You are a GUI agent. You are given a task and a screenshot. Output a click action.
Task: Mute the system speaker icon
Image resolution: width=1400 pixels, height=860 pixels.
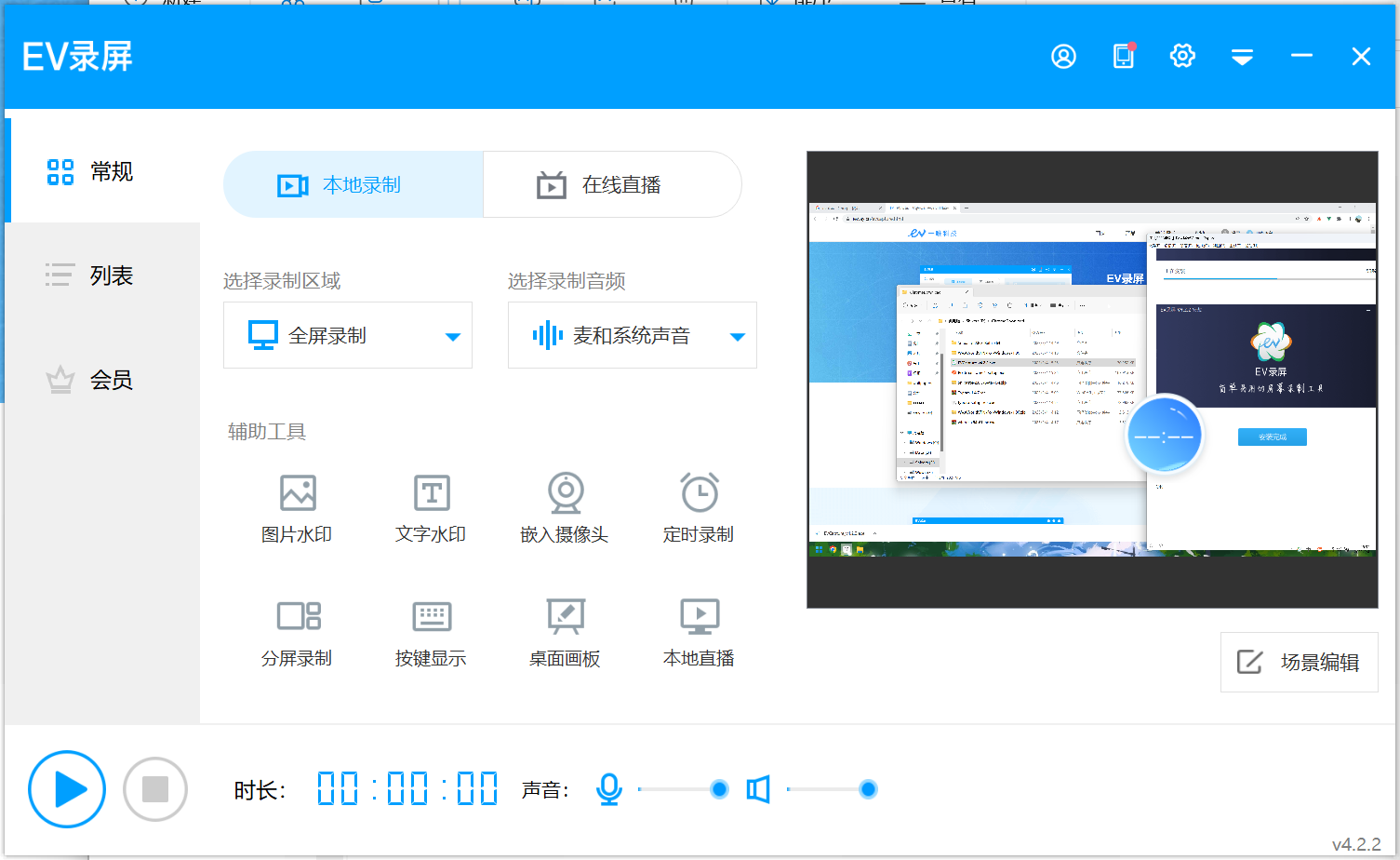[x=758, y=789]
